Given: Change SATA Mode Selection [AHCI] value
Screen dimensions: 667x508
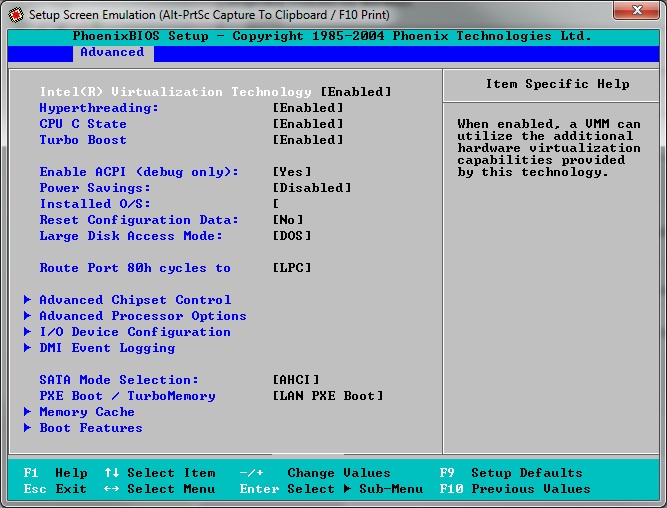Looking at the screenshot, I should [x=296, y=380].
